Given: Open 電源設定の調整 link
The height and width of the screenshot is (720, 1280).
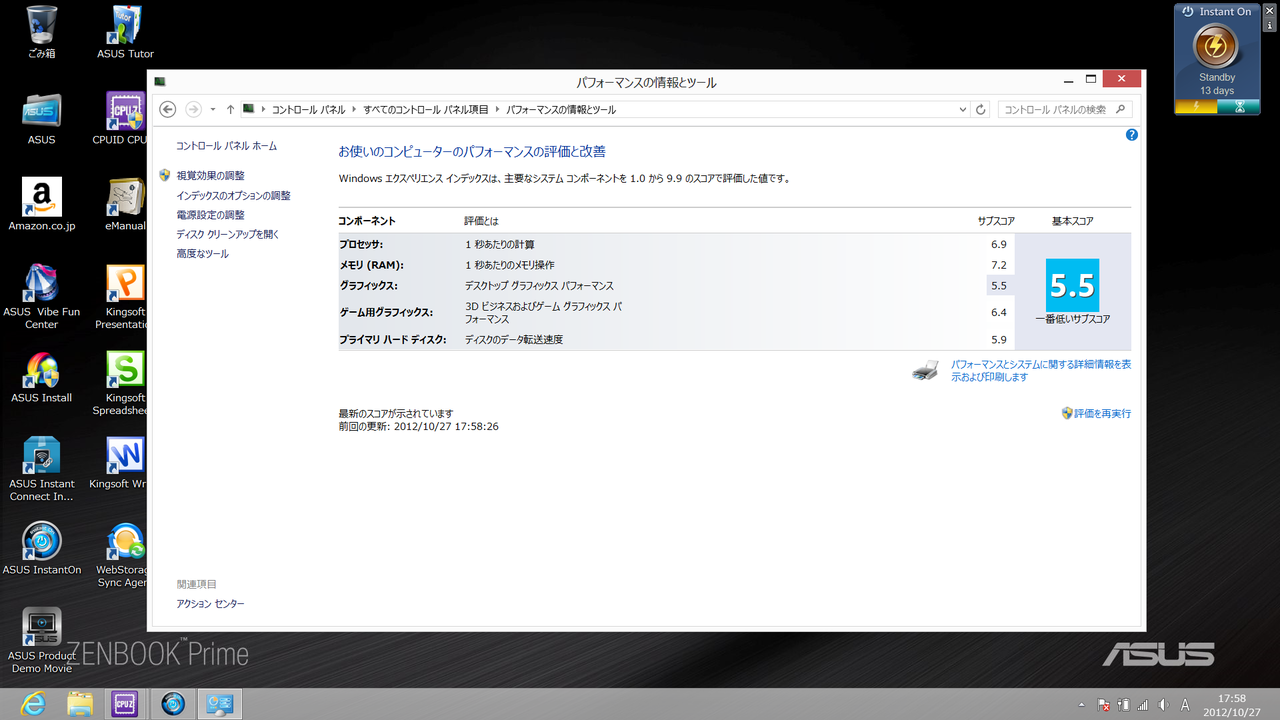Looking at the screenshot, I should [210, 215].
